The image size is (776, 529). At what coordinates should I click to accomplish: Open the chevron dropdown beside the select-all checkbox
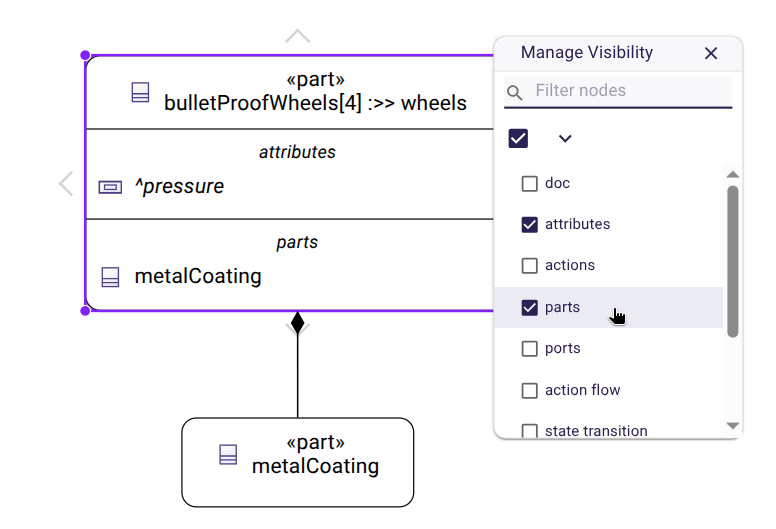[565, 138]
